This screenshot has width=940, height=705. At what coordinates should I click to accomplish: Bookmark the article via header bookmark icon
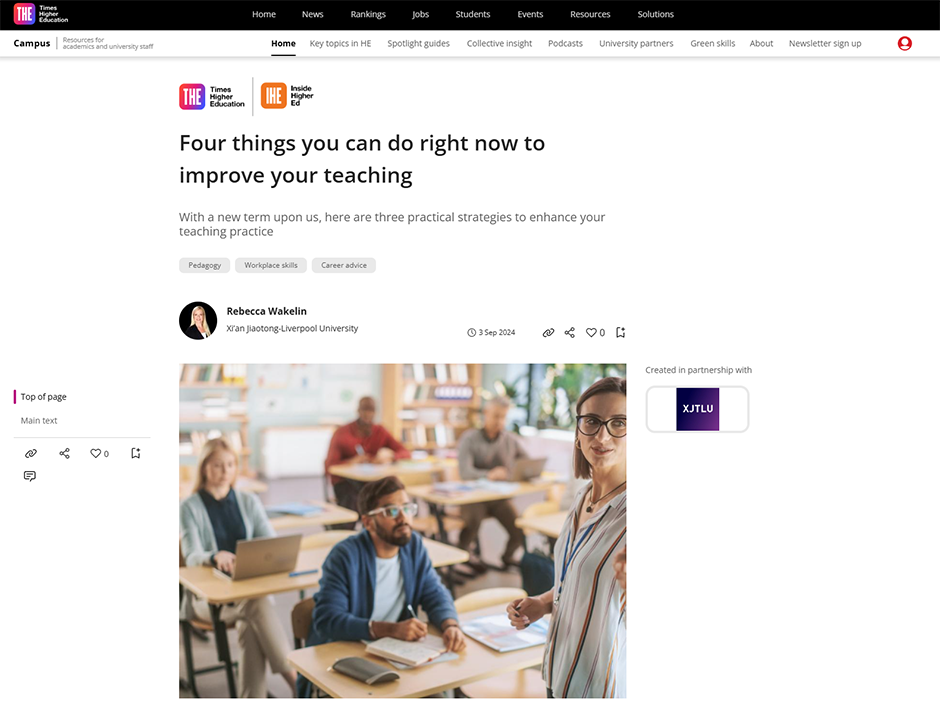pos(620,333)
